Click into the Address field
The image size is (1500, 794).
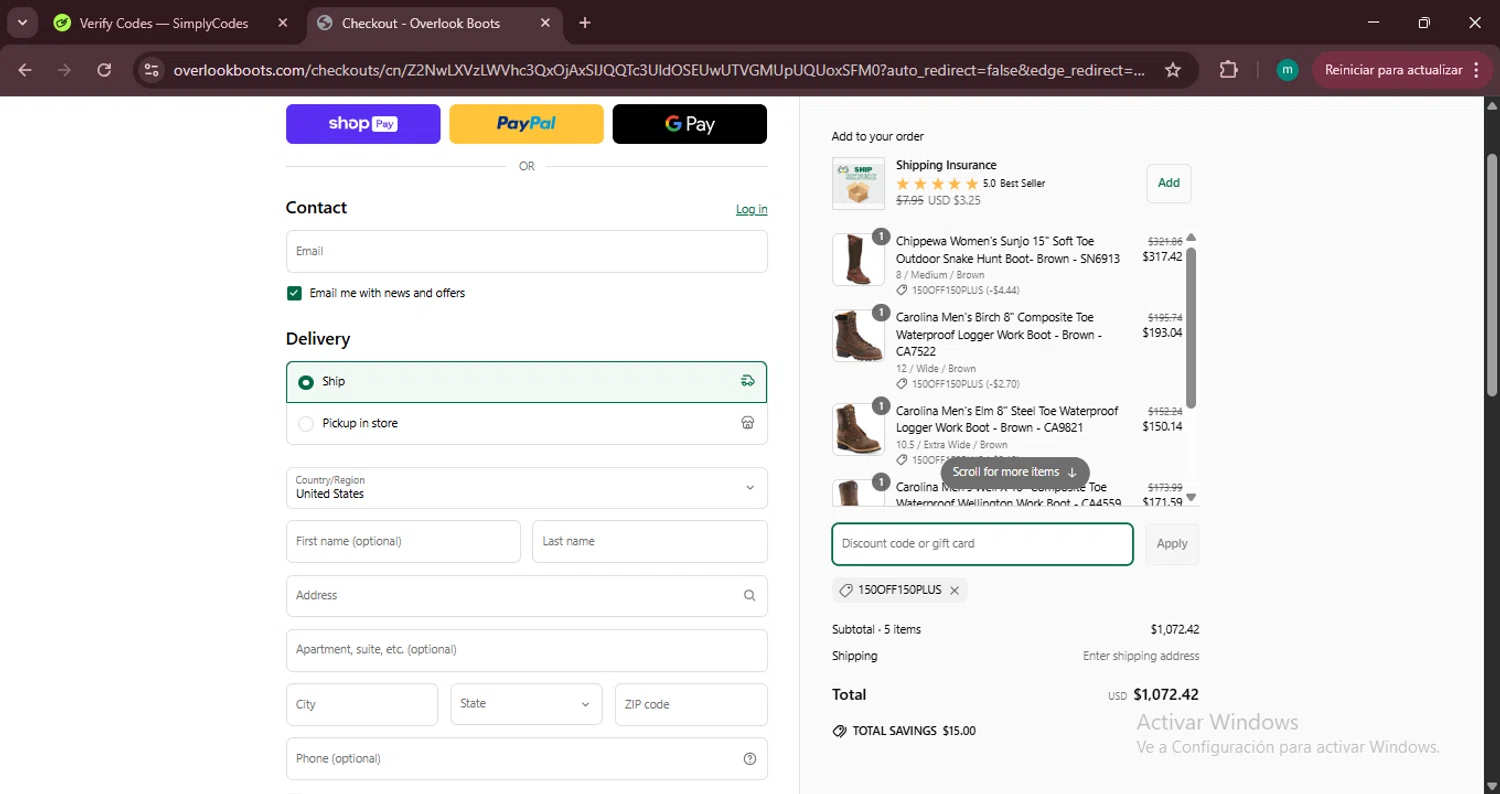[x=527, y=595]
